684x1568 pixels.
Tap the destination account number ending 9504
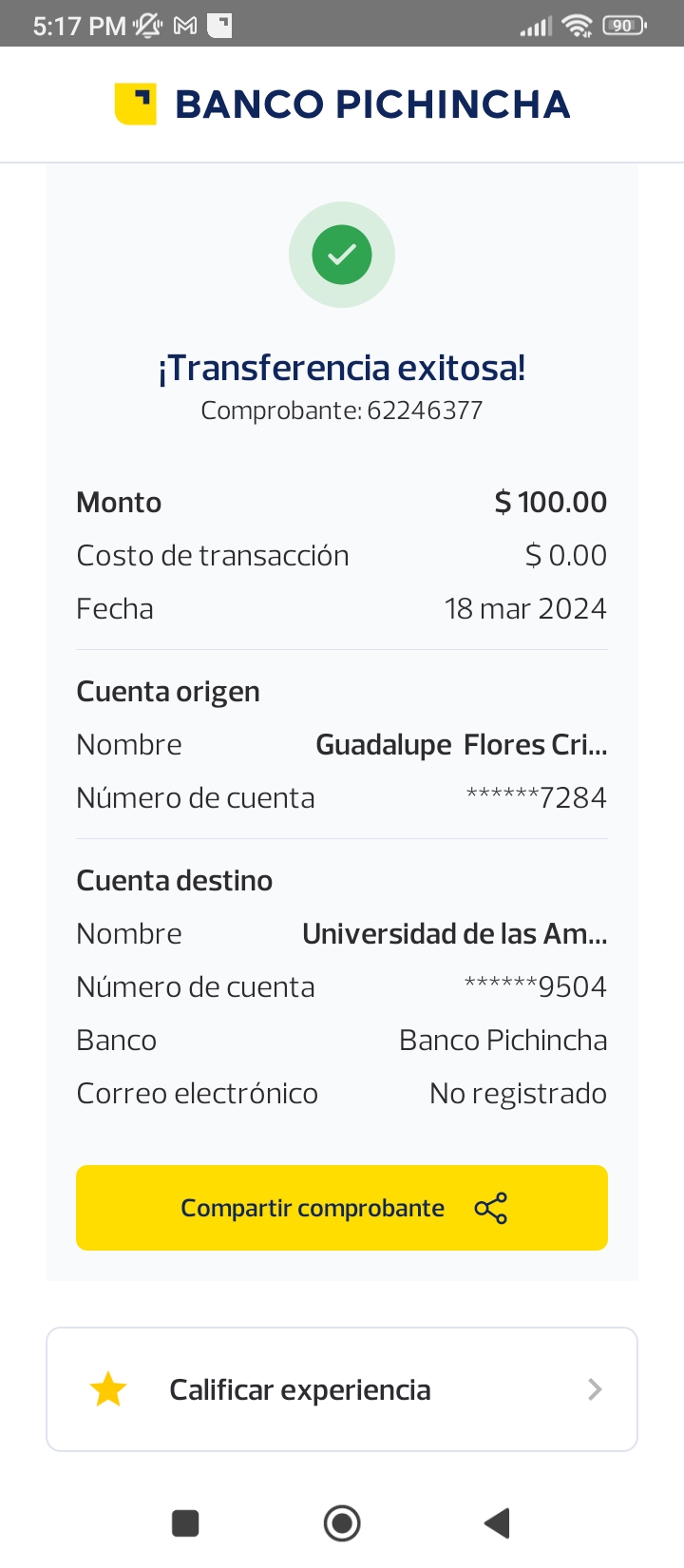[535, 987]
